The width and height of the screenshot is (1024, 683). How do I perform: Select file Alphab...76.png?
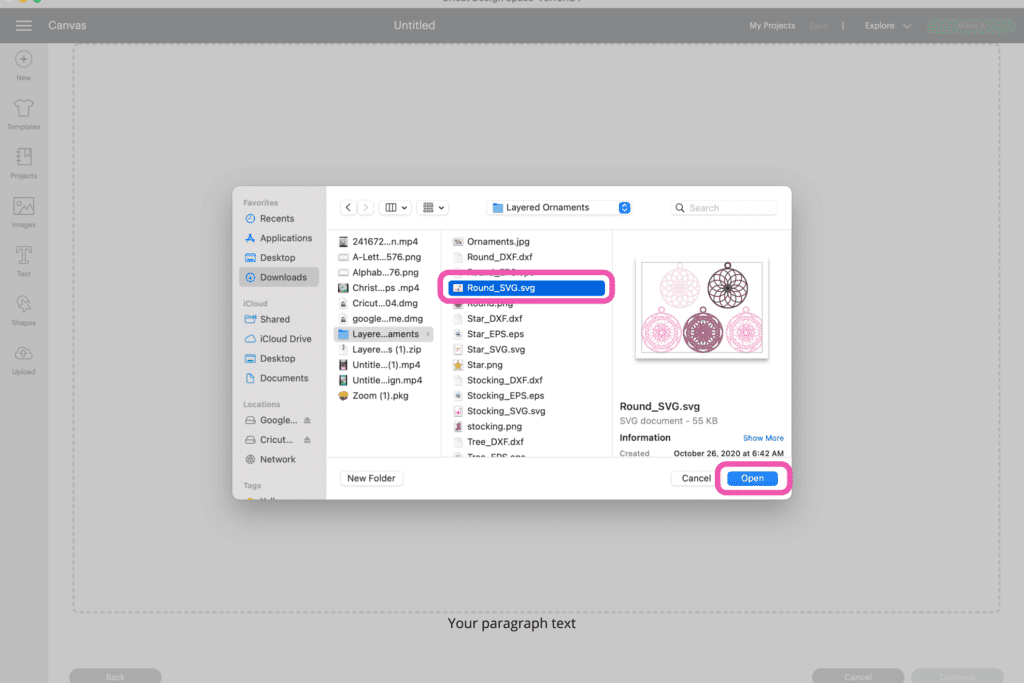point(384,272)
